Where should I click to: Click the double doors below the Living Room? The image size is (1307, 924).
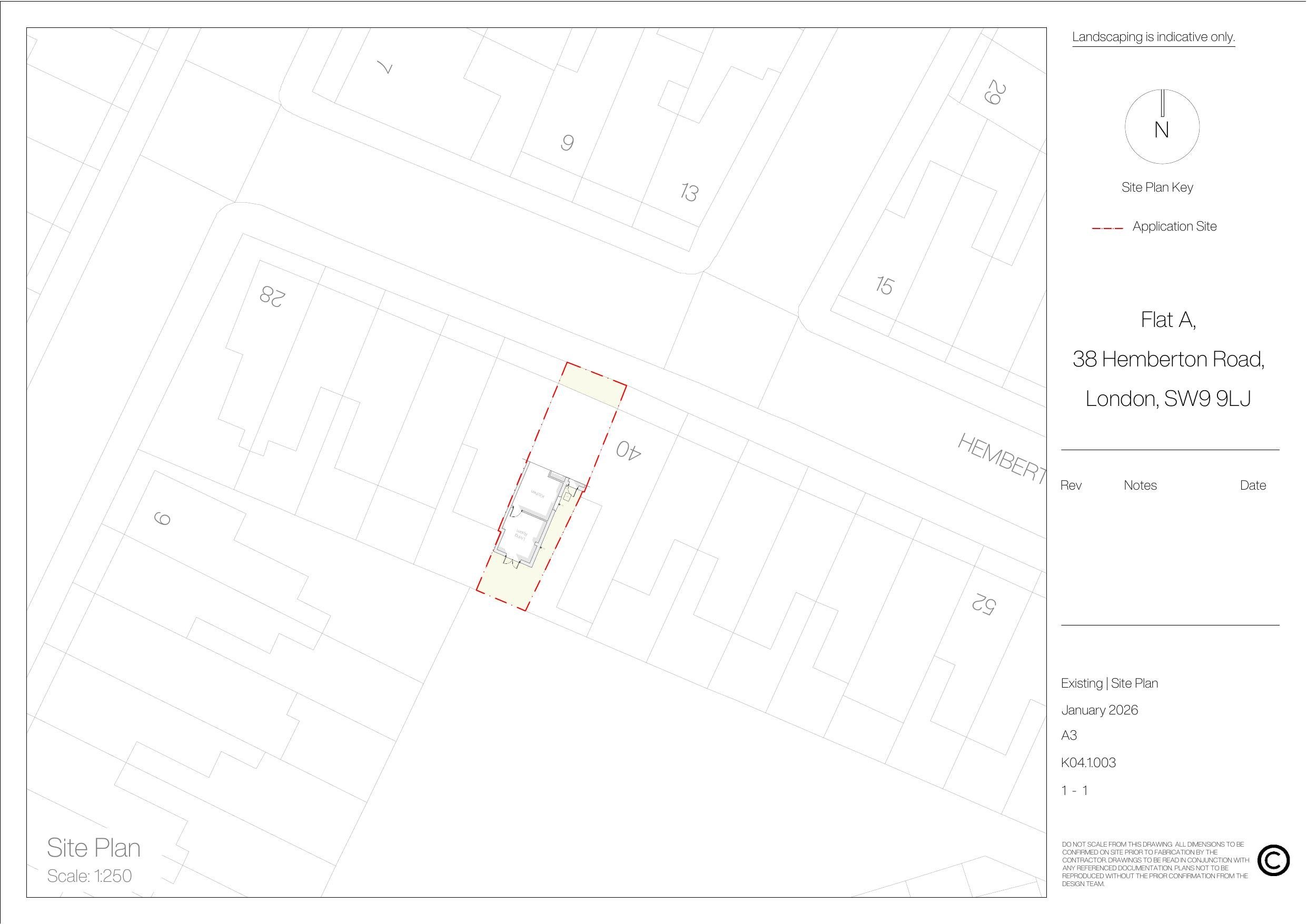coord(511,562)
